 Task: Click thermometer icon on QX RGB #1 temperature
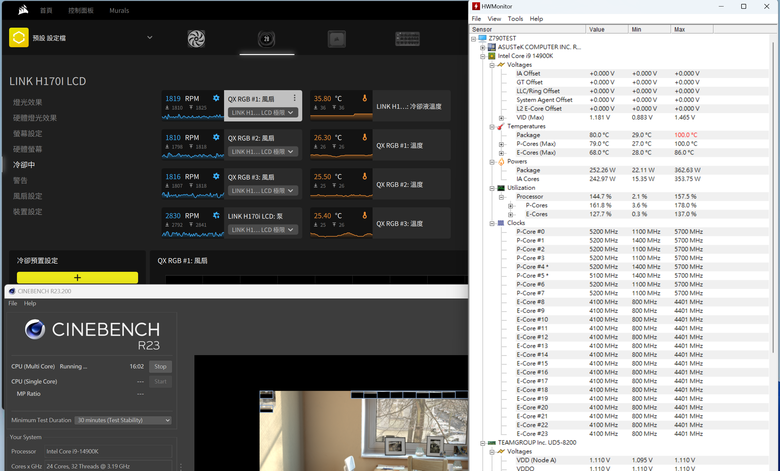pyautogui.click(x=365, y=137)
